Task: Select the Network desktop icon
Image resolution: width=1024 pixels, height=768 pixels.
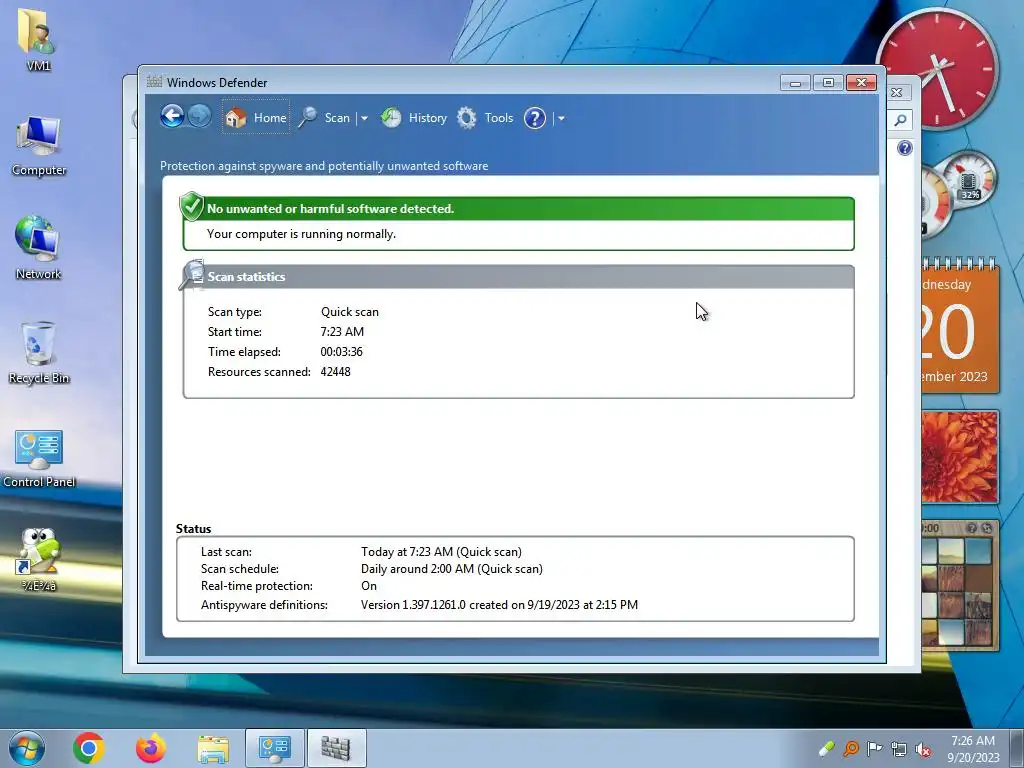Action: coord(38,248)
